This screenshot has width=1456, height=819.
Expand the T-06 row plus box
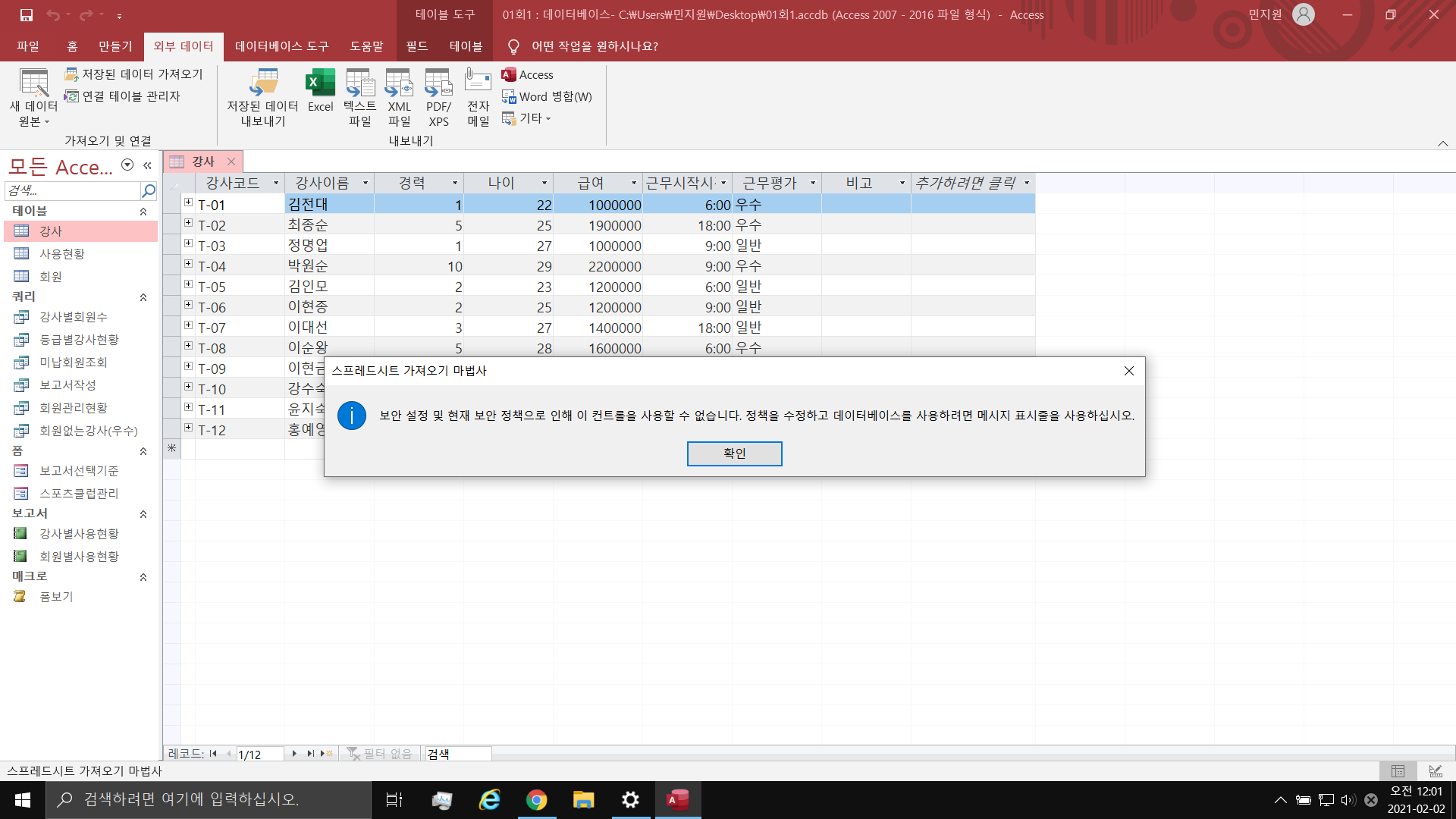click(x=188, y=305)
